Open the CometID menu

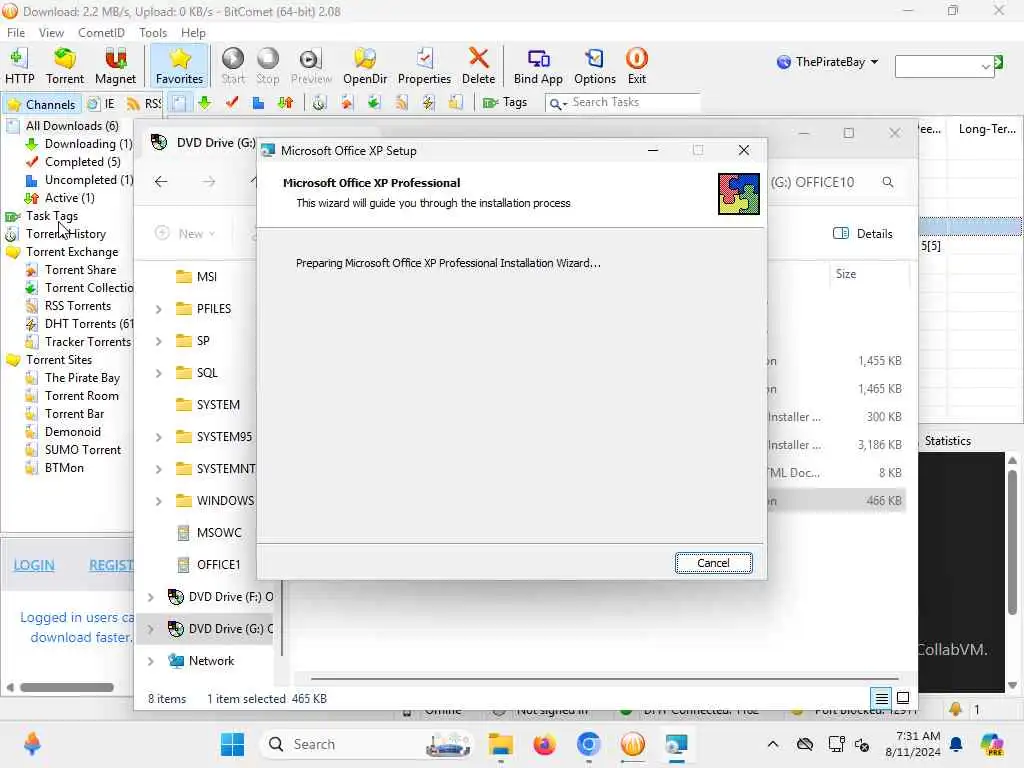[101, 33]
